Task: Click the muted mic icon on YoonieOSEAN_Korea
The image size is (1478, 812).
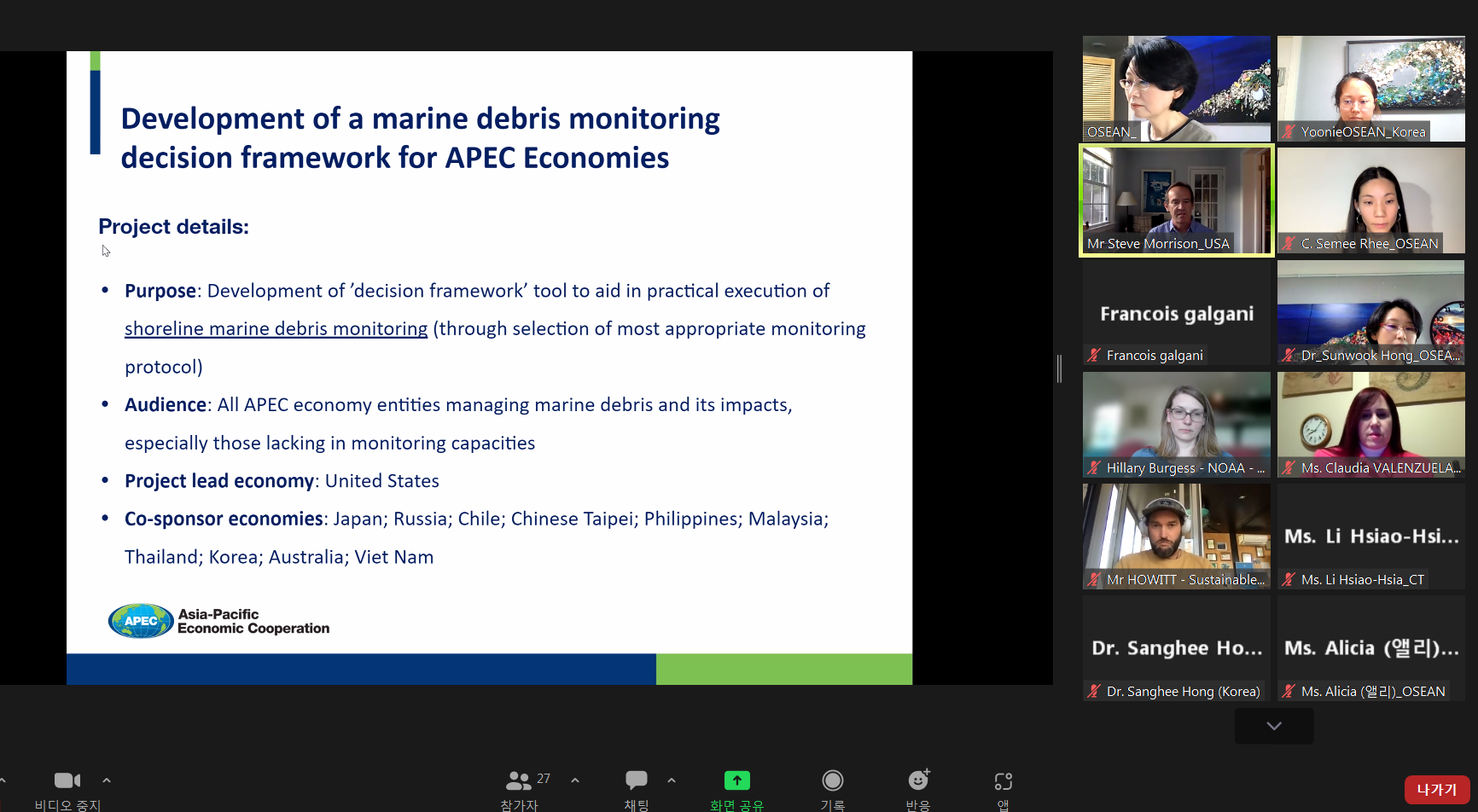Action: pos(1289,132)
